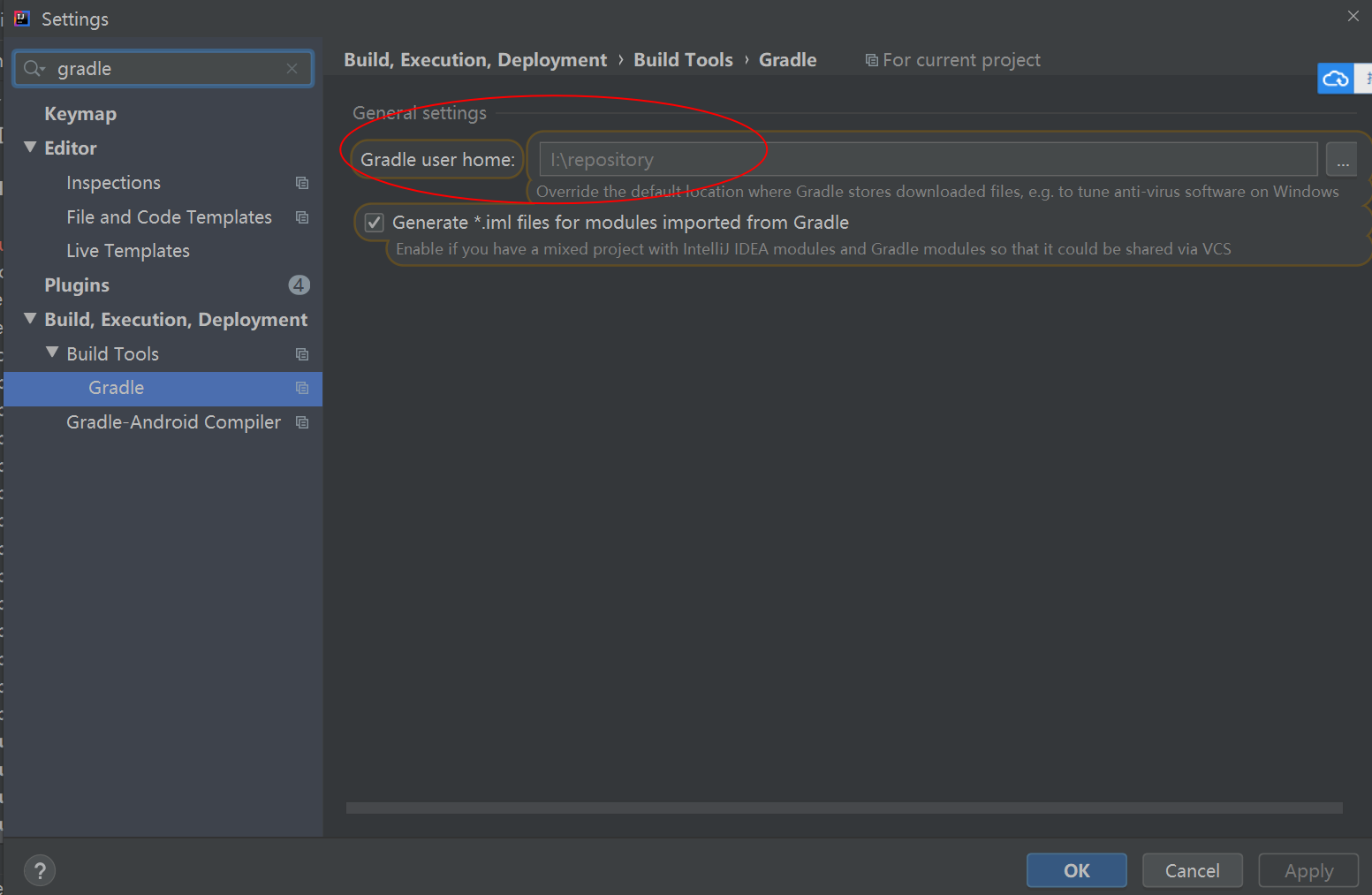
Task: Click the Enable if mixed project hint text
Action: tap(814, 249)
